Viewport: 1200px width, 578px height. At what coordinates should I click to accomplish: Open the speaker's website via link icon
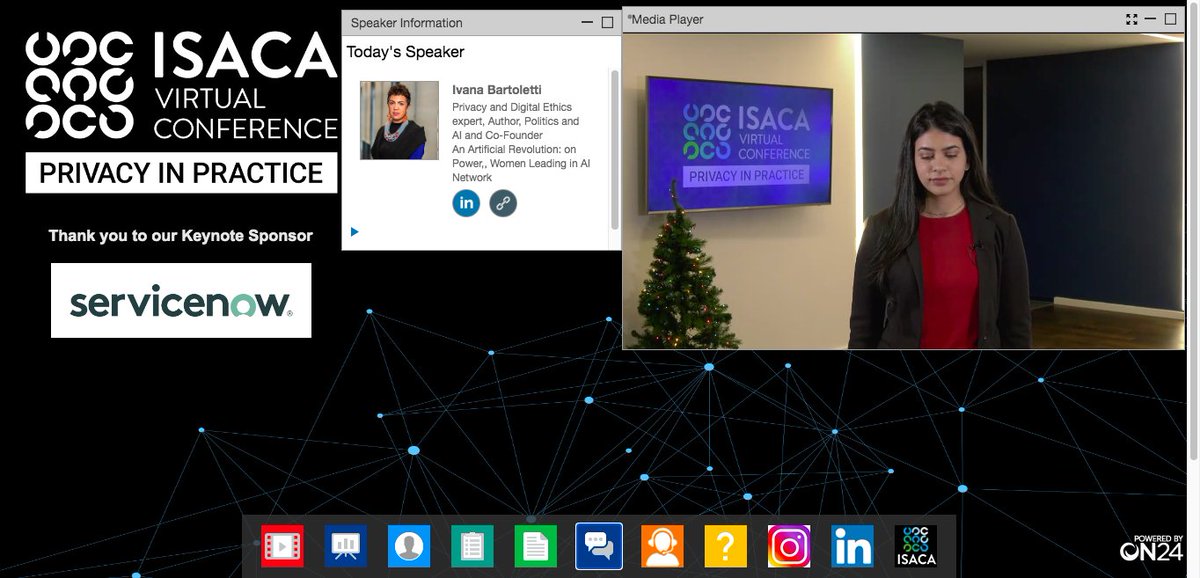pyautogui.click(x=502, y=203)
